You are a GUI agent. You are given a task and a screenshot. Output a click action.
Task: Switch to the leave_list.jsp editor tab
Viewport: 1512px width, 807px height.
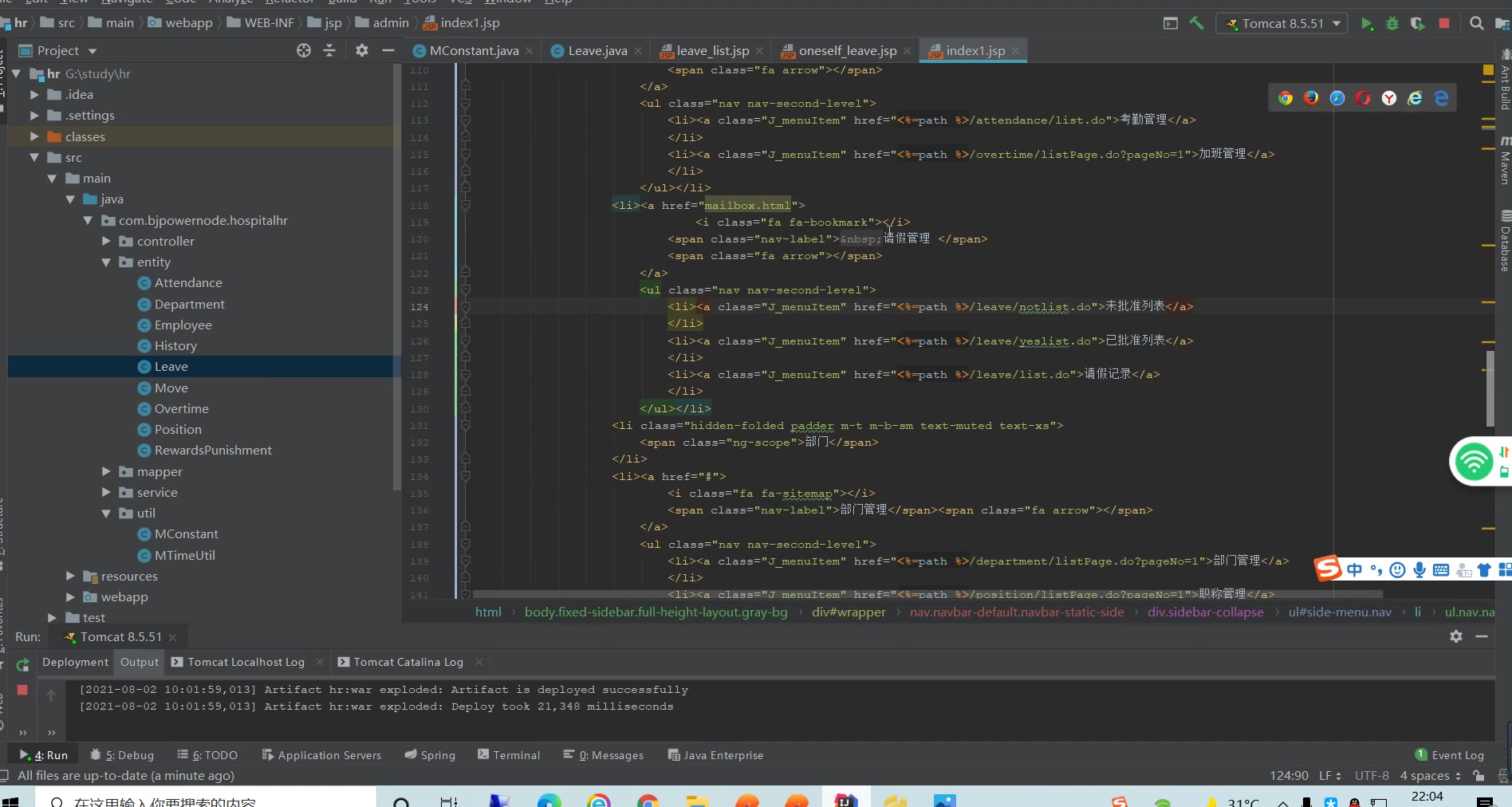pos(712,51)
